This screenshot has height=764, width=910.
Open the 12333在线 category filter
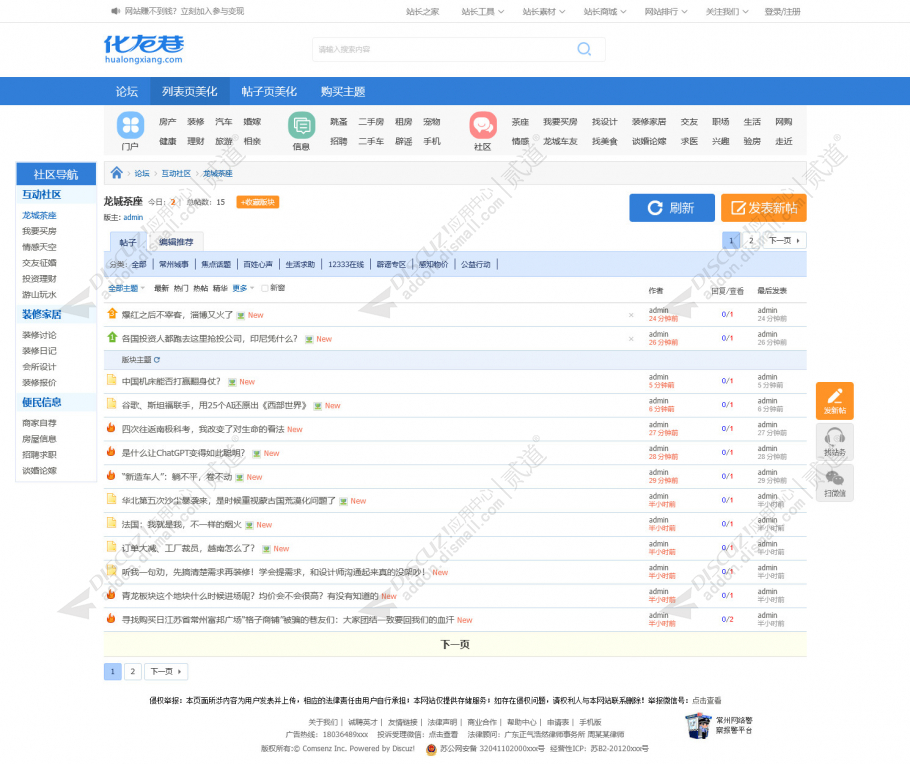click(346, 264)
